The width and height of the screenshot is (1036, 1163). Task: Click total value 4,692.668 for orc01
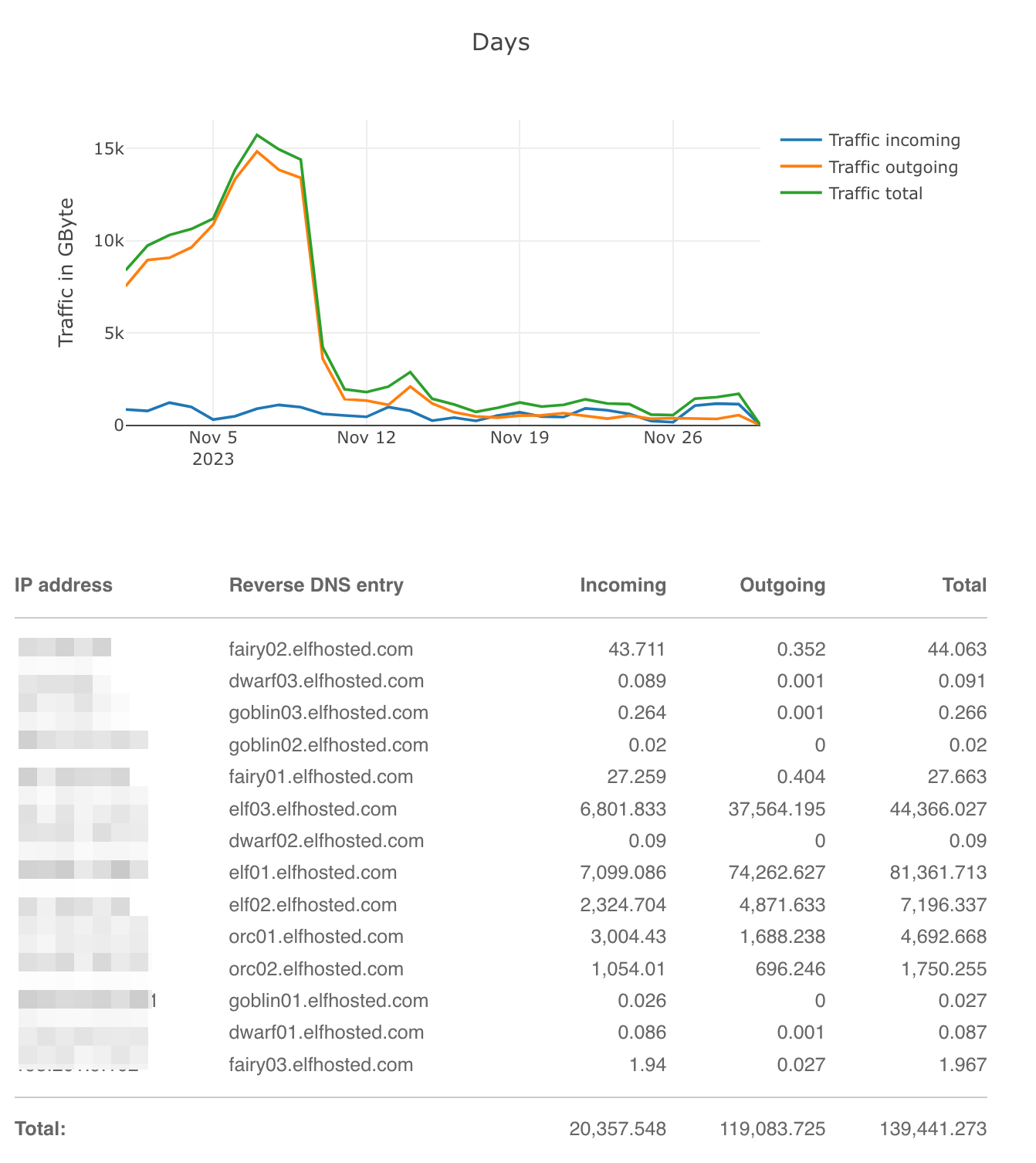(944, 937)
